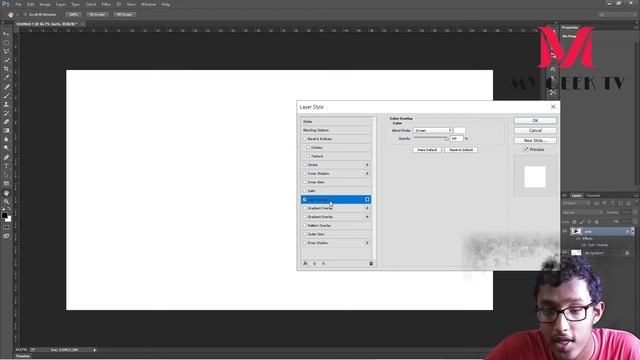Select the Dodge tool
640x360 pixels.
pyautogui.click(x=6, y=148)
